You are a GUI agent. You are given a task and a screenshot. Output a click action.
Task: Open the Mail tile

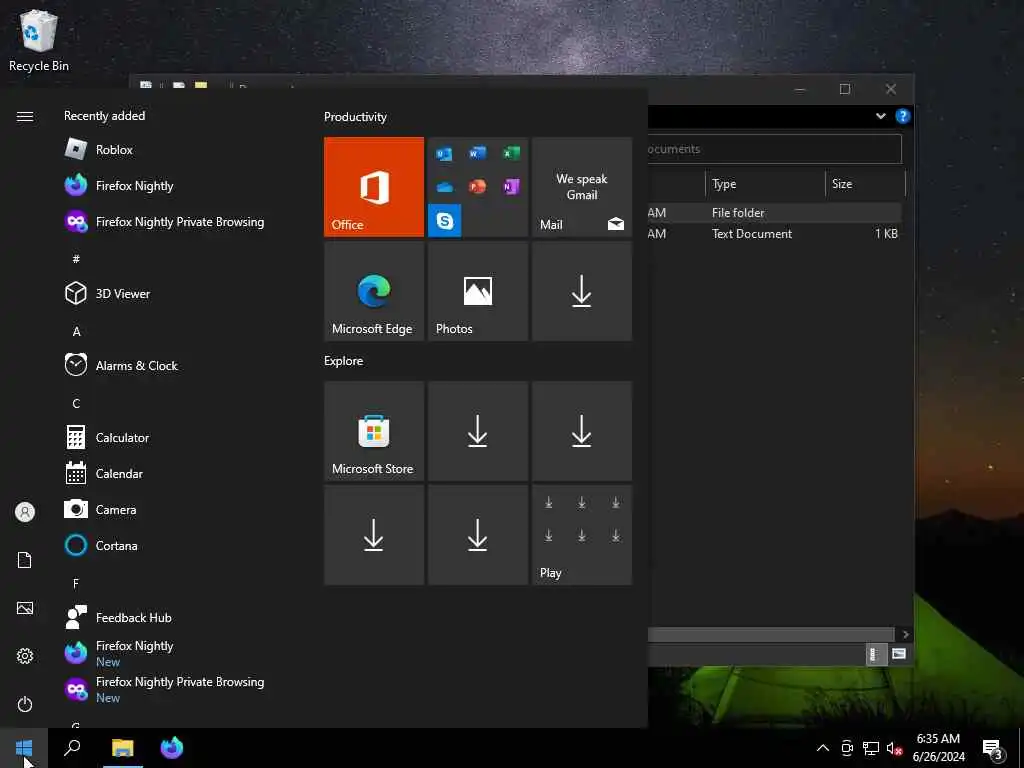582,187
